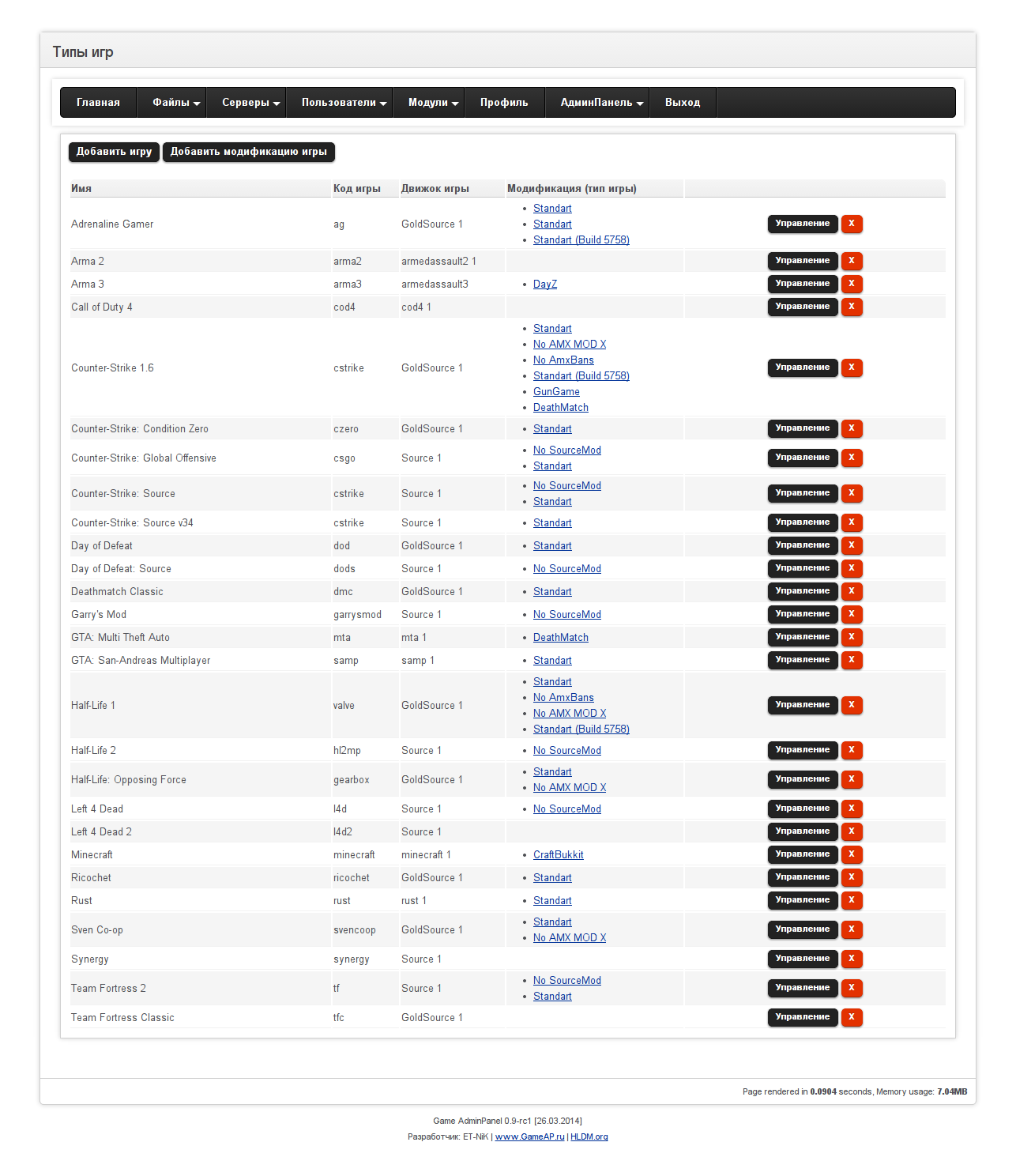This screenshot has width=1016, height=1176.
Task: Click Управление in the Synergy row
Action: tap(803, 959)
